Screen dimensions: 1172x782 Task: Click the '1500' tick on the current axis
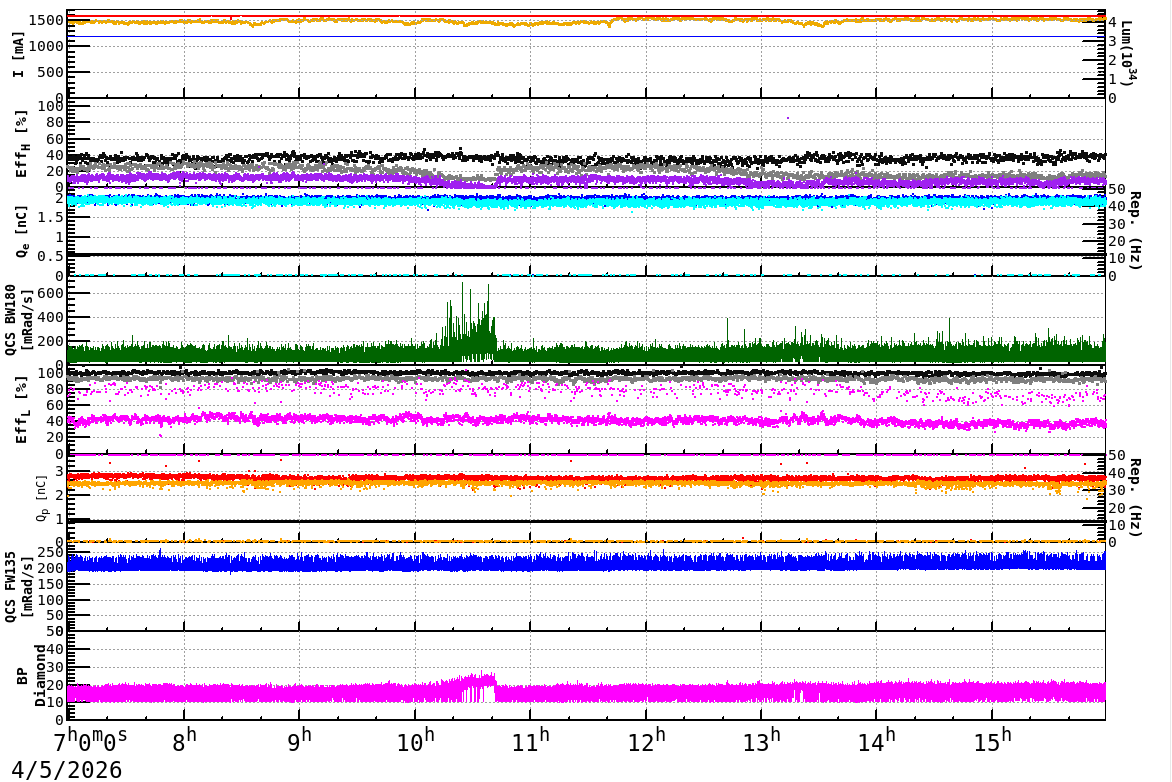click(46, 20)
